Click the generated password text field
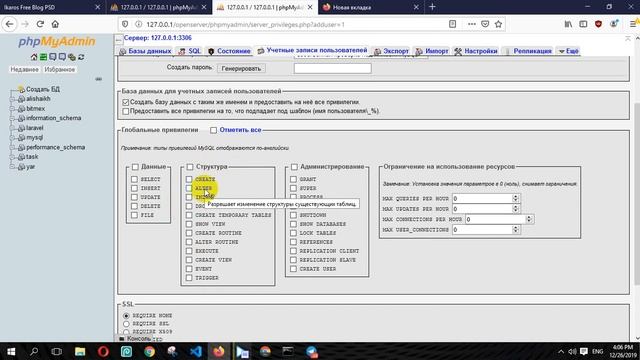Image resolution: width=640 pixels, height=360 pixels. tap(333, 68)
